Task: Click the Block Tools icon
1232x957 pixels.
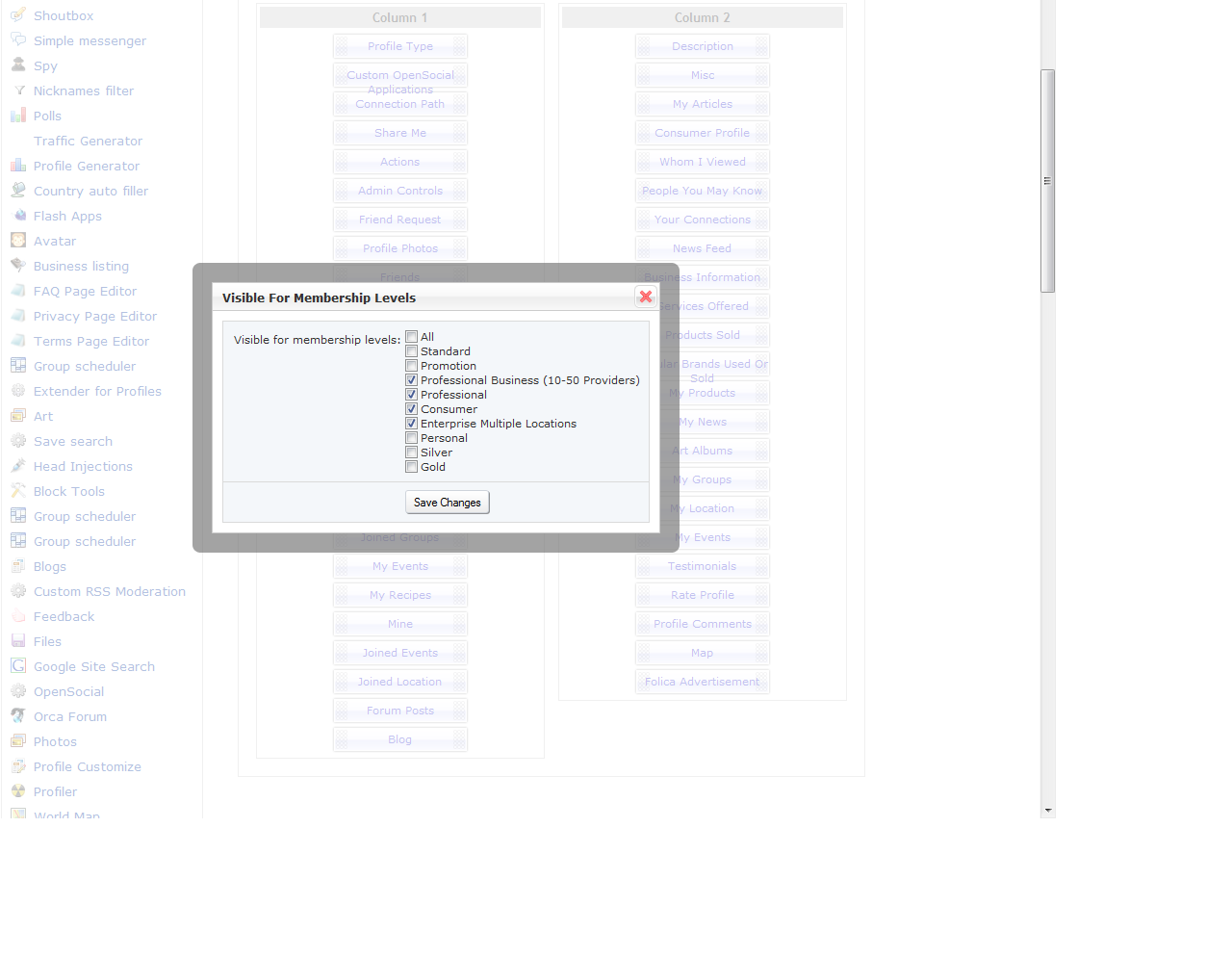Action: coord(18,491)
